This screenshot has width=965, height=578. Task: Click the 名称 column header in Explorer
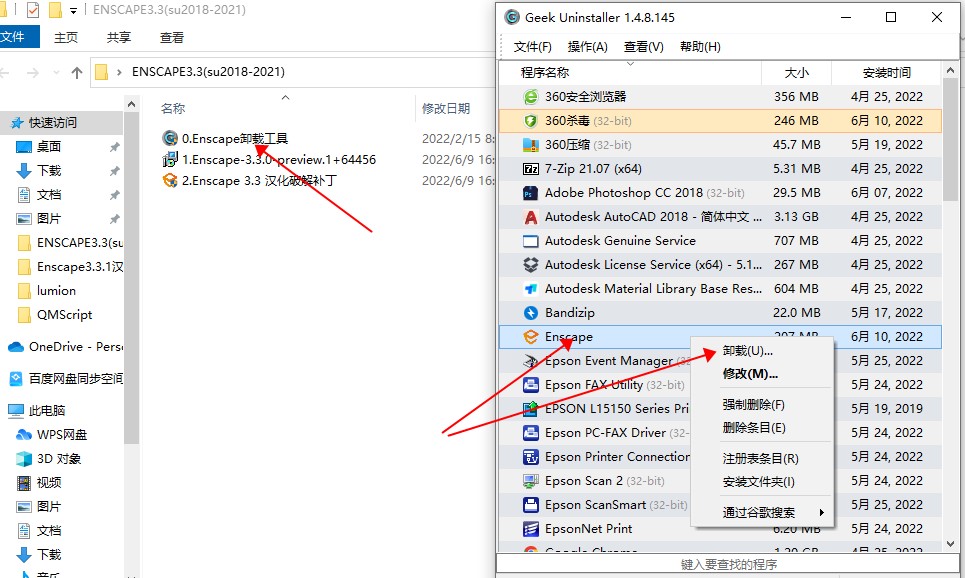click(x=173, y=108)
